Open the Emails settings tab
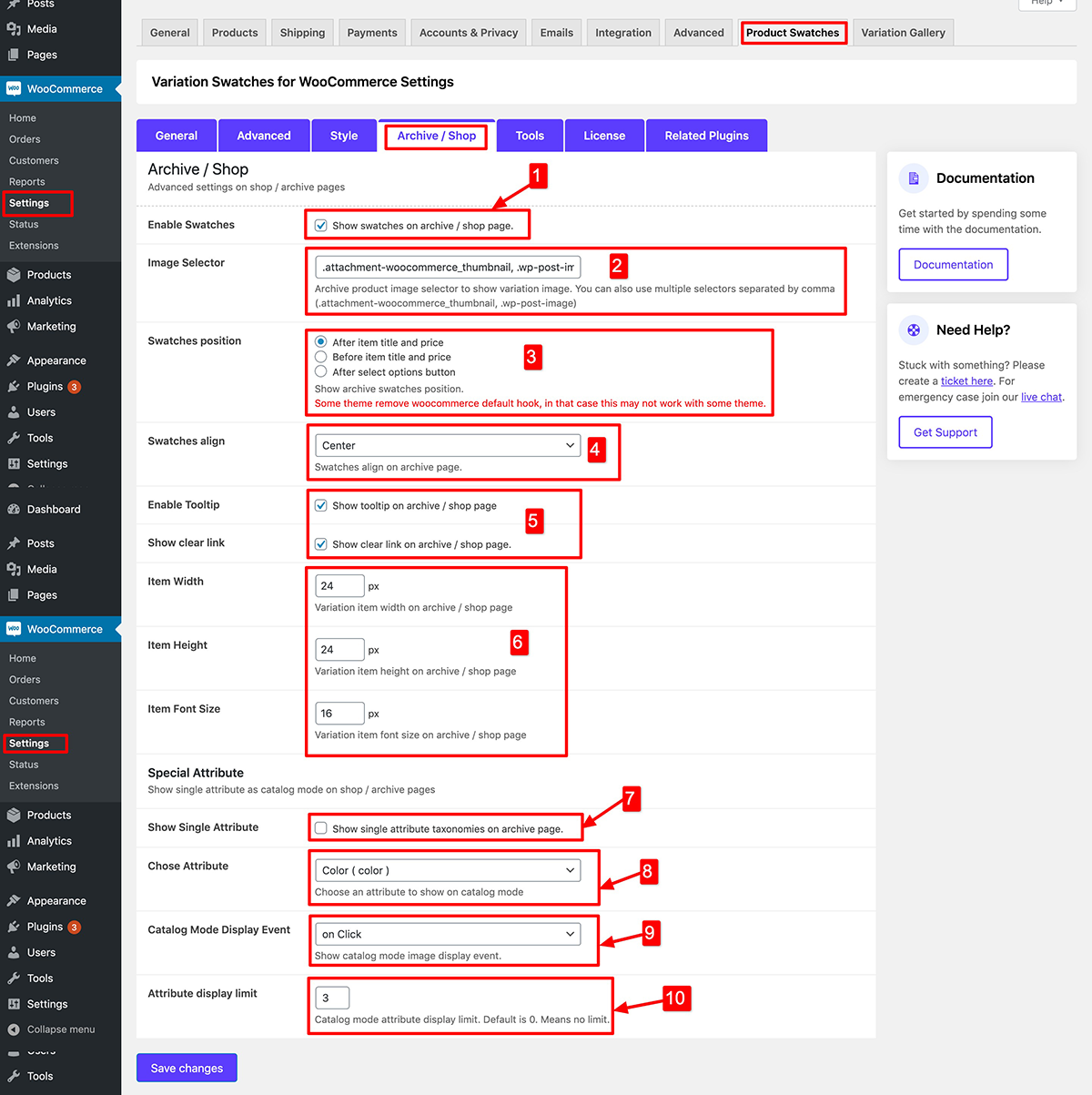 coord(557,33)
